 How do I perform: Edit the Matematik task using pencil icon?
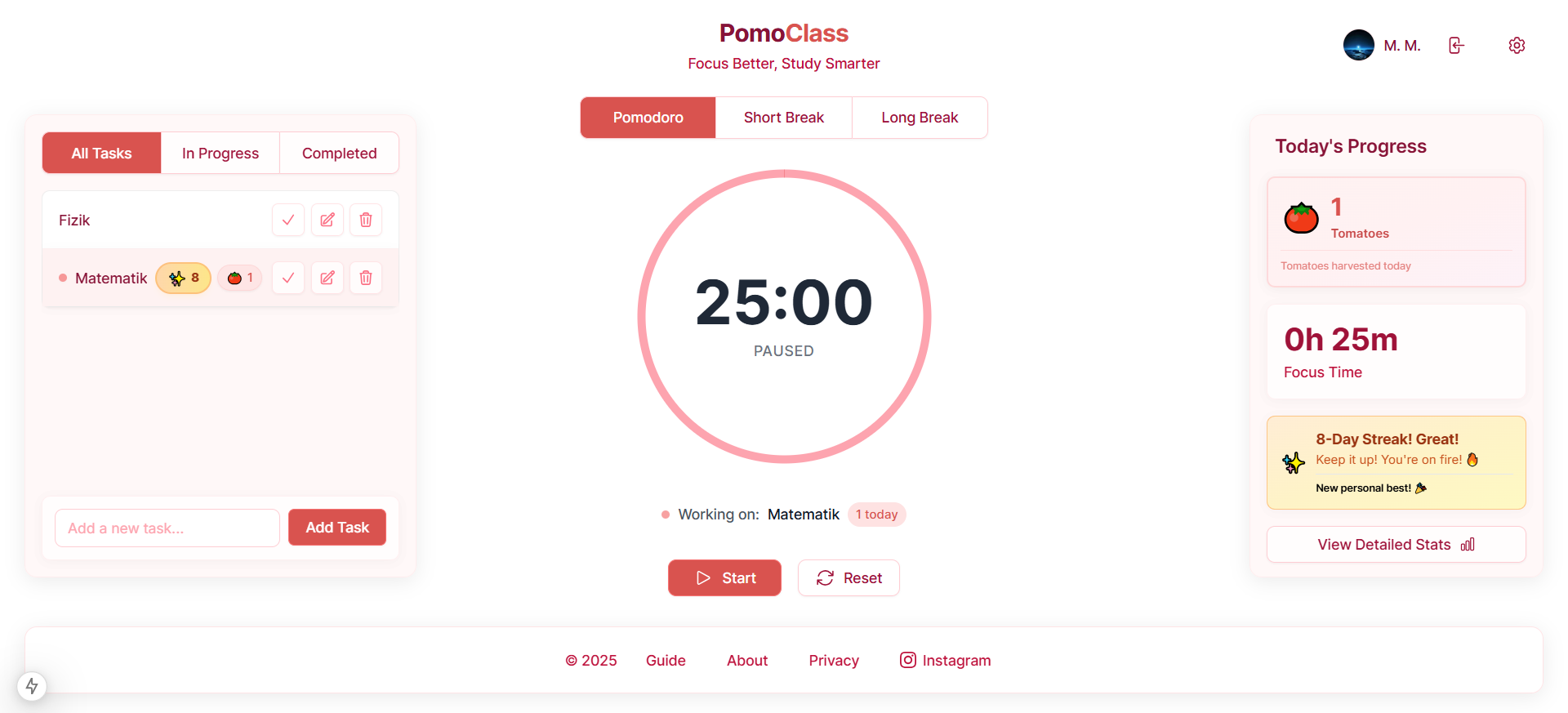(327, 278)
